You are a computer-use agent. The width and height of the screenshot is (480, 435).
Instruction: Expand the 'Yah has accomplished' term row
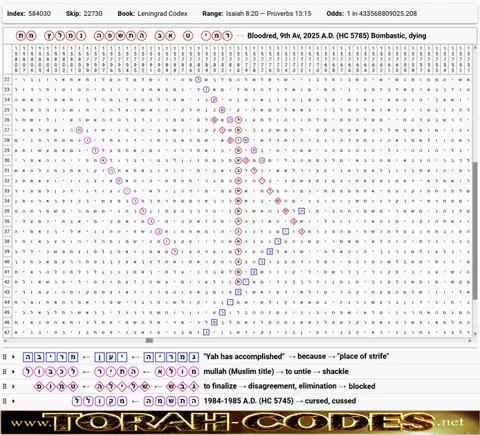coord(13,357)
